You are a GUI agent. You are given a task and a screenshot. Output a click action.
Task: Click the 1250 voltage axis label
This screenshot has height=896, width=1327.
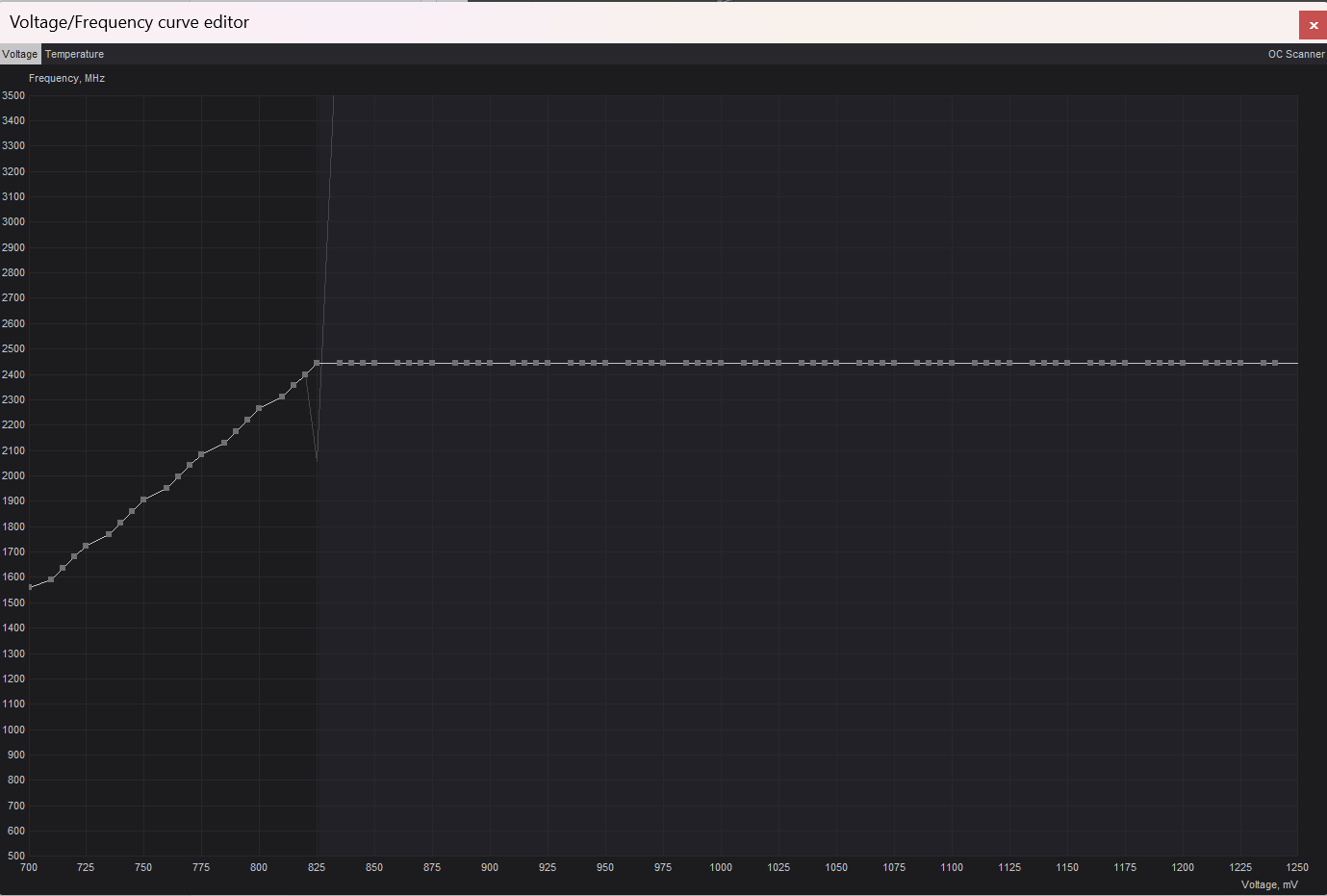(1297, 867)
